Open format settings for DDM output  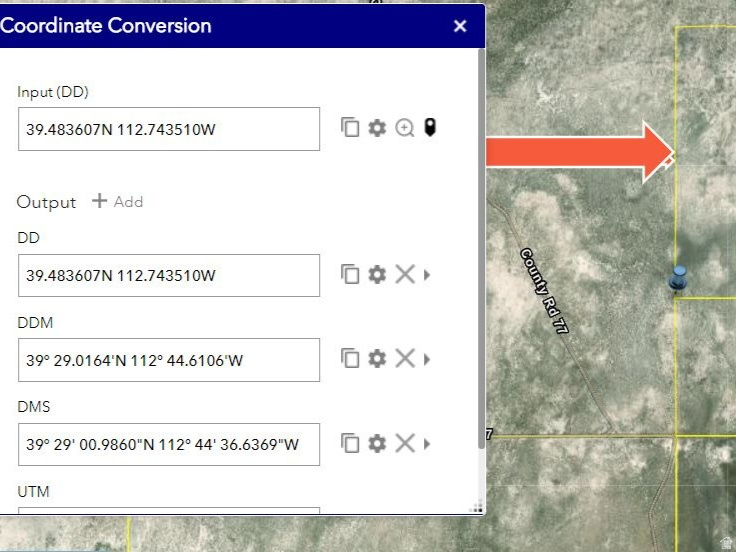click(377, 358)
